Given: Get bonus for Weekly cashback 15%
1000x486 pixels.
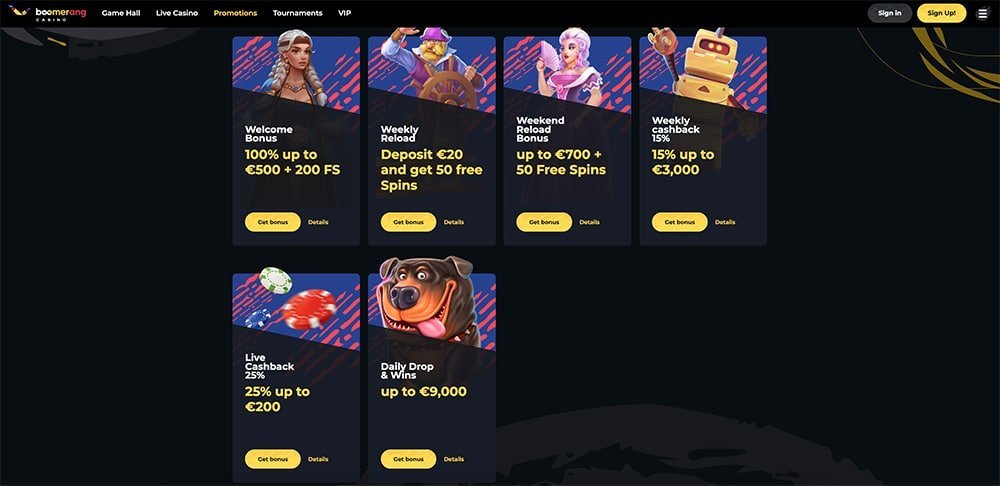Looking at the screenshot, I should [x=680, y=222].
